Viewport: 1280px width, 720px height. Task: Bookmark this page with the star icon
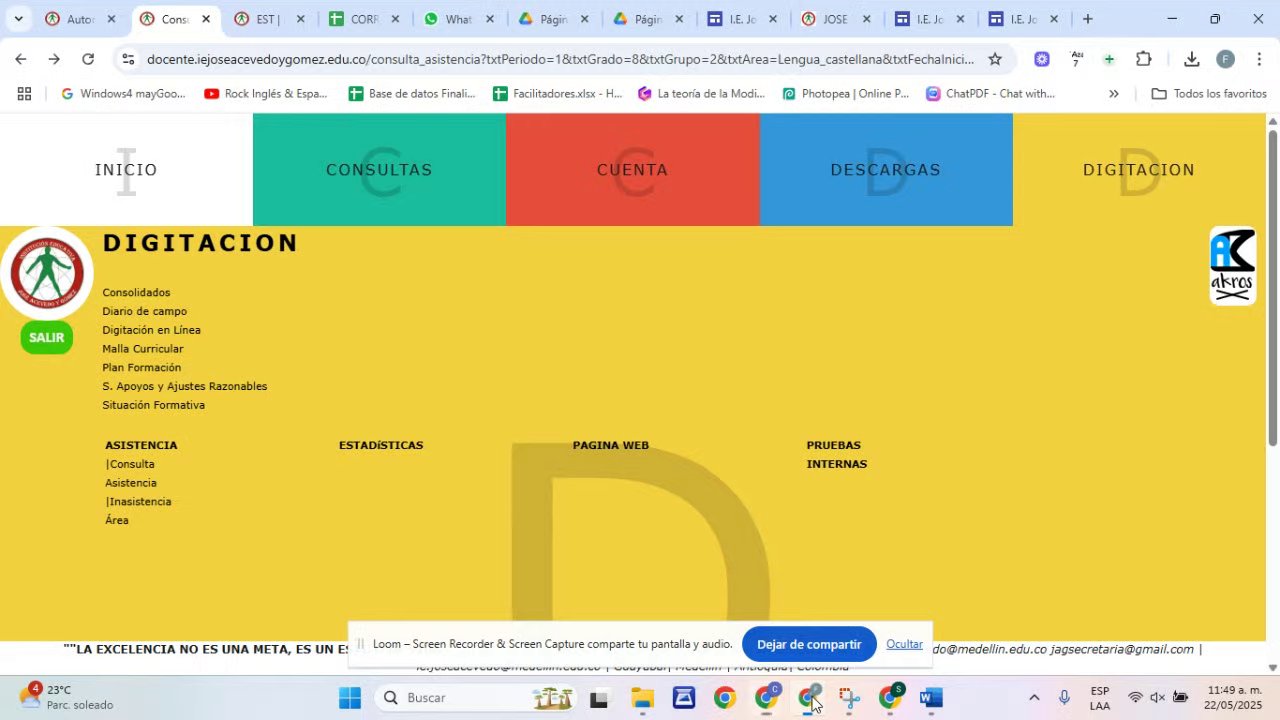pyautogui.click(x=995, y=59)
